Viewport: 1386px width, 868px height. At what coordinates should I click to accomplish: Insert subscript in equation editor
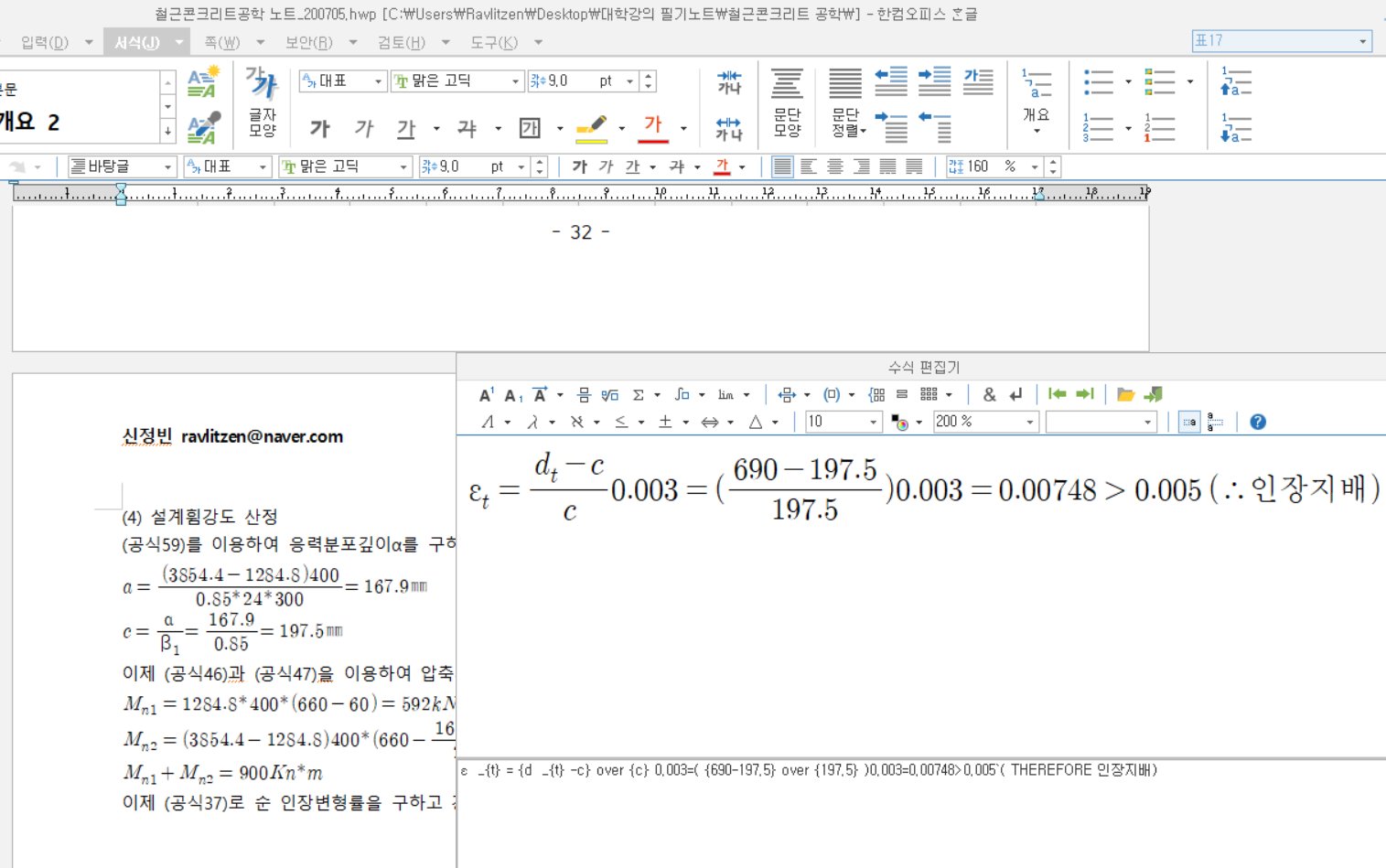pyautogui.click(x=513, y=394)
